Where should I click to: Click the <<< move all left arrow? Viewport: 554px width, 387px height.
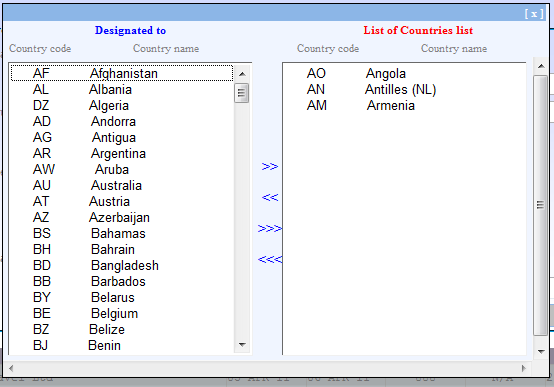[x=270, y=259]
